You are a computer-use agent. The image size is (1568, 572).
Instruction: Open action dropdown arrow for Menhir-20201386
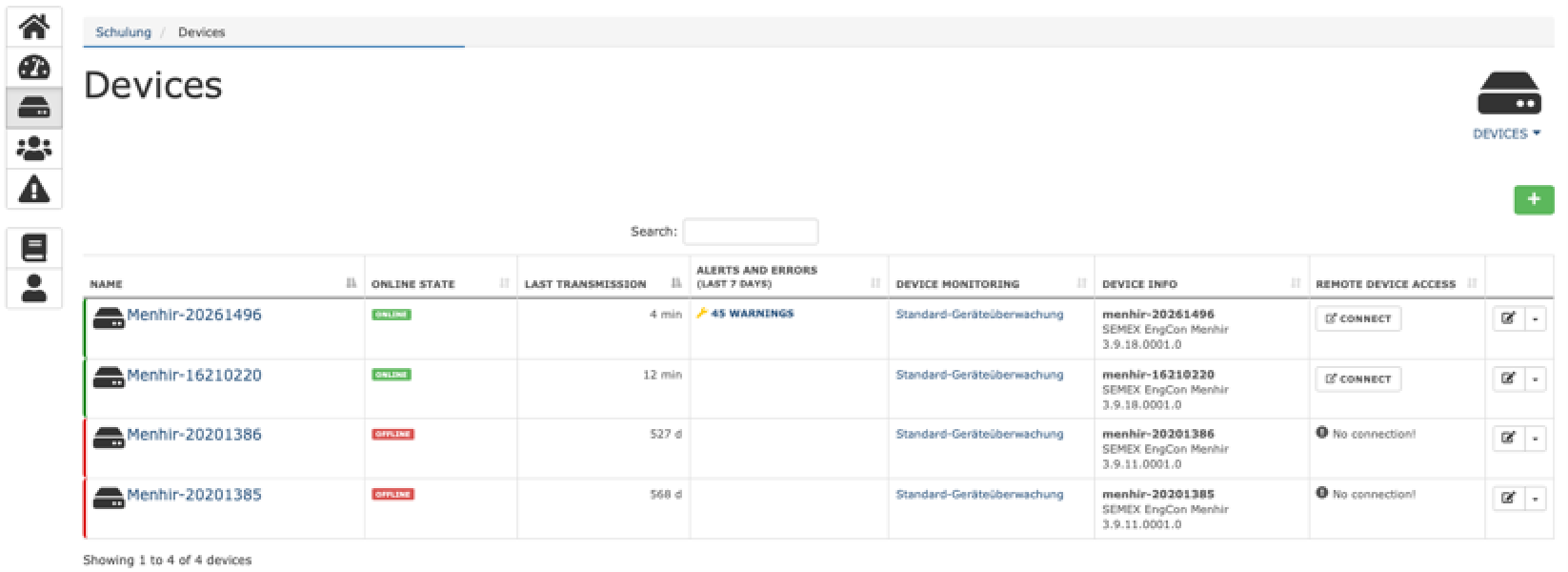(x=1535, y=439)
